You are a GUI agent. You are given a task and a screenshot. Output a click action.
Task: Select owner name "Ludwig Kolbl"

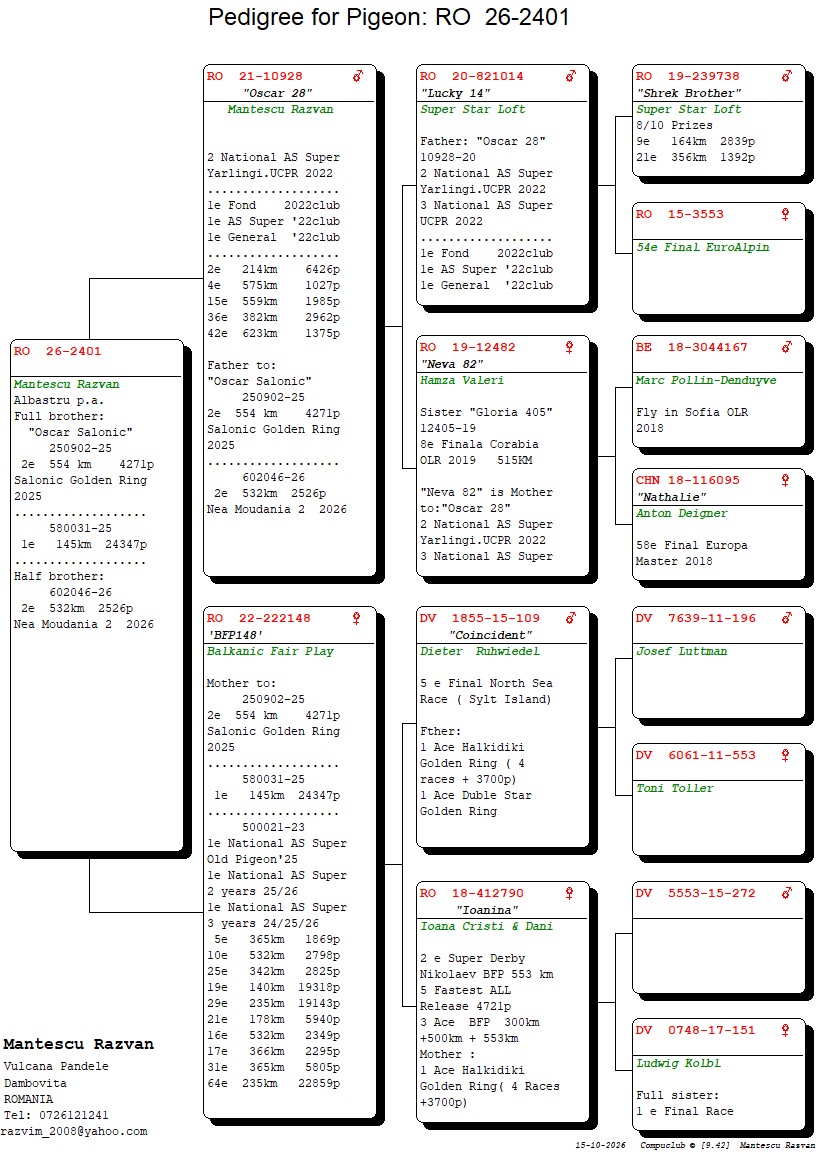[679, 1064]
